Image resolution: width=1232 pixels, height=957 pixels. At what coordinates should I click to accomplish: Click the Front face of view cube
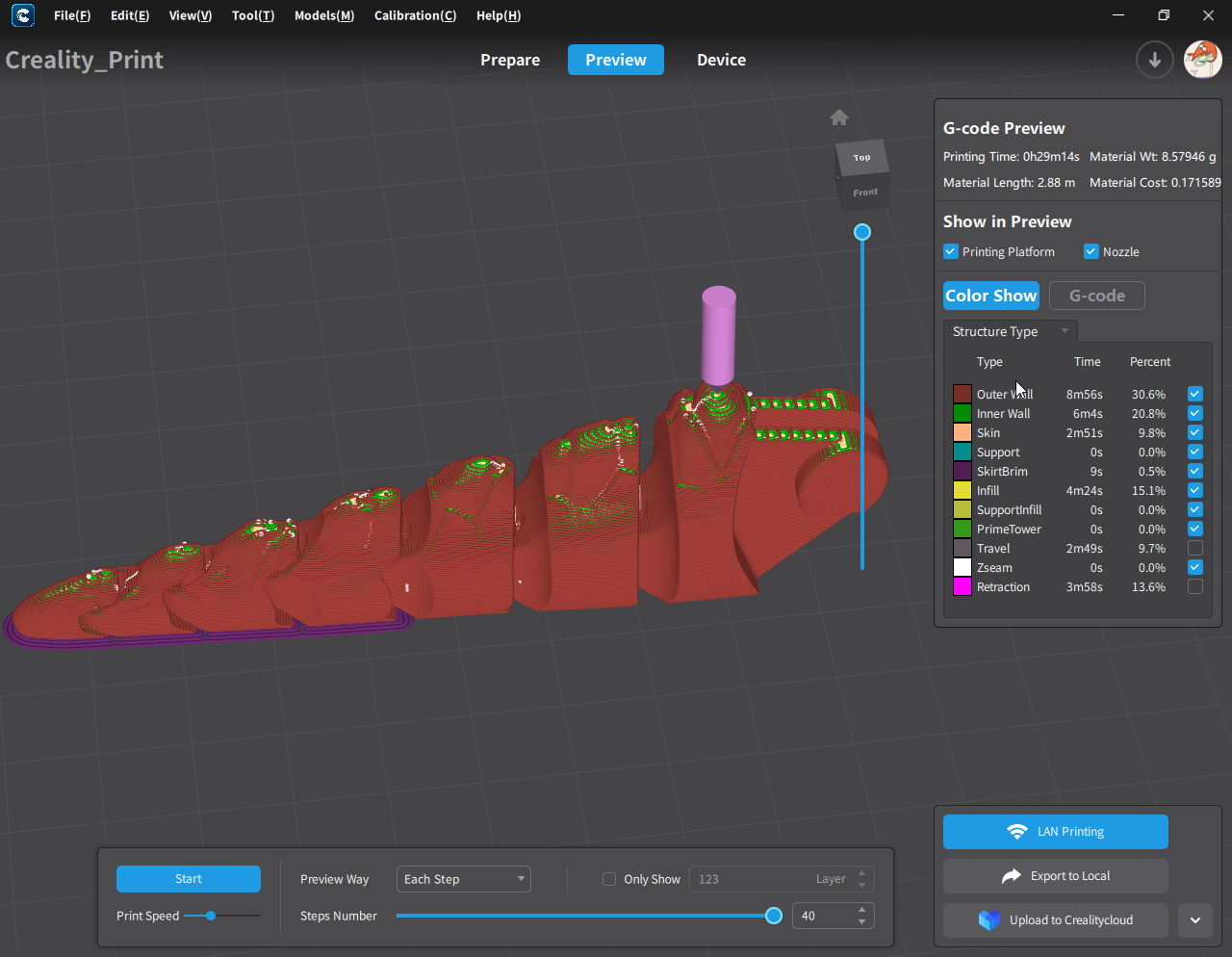865,193
